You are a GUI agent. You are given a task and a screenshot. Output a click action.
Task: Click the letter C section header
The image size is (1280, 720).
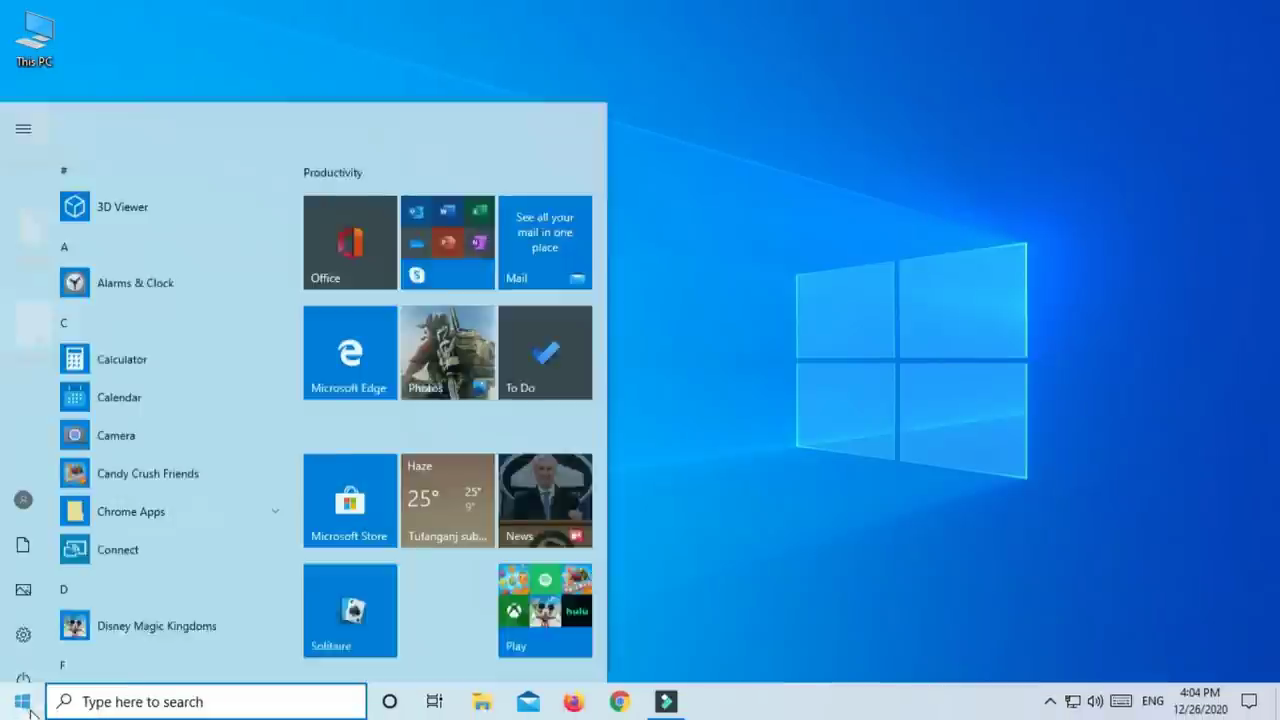click(64, 323)
